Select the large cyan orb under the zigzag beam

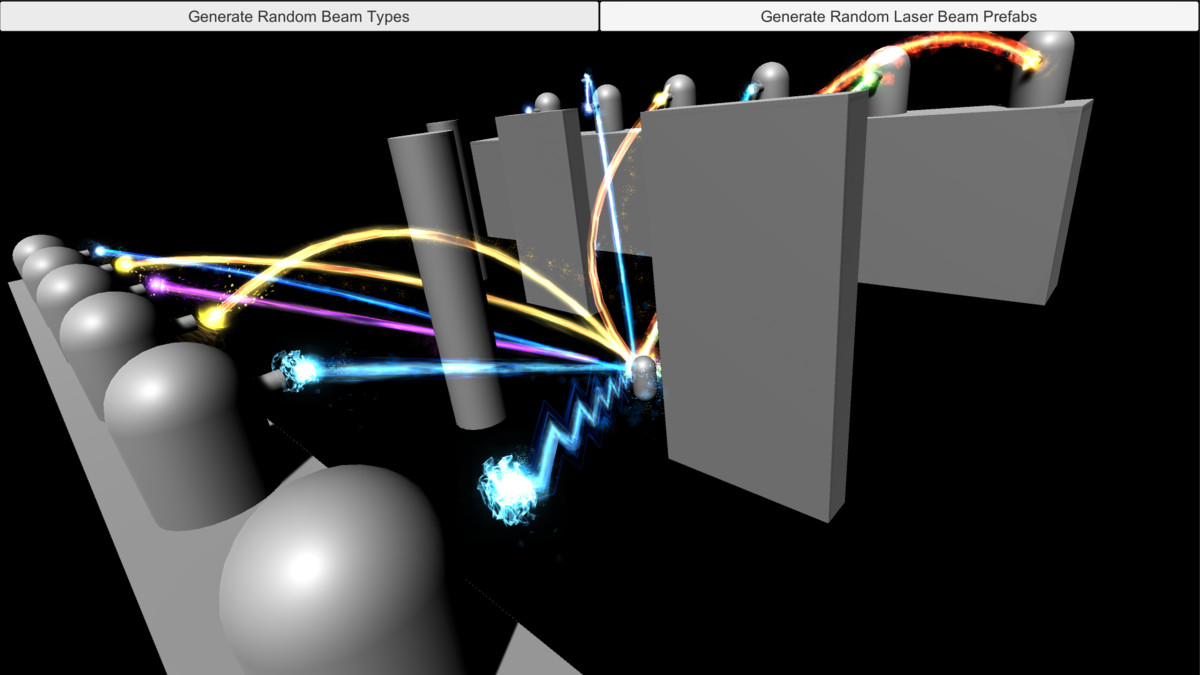pyautogui.click(x=509, y=487)
